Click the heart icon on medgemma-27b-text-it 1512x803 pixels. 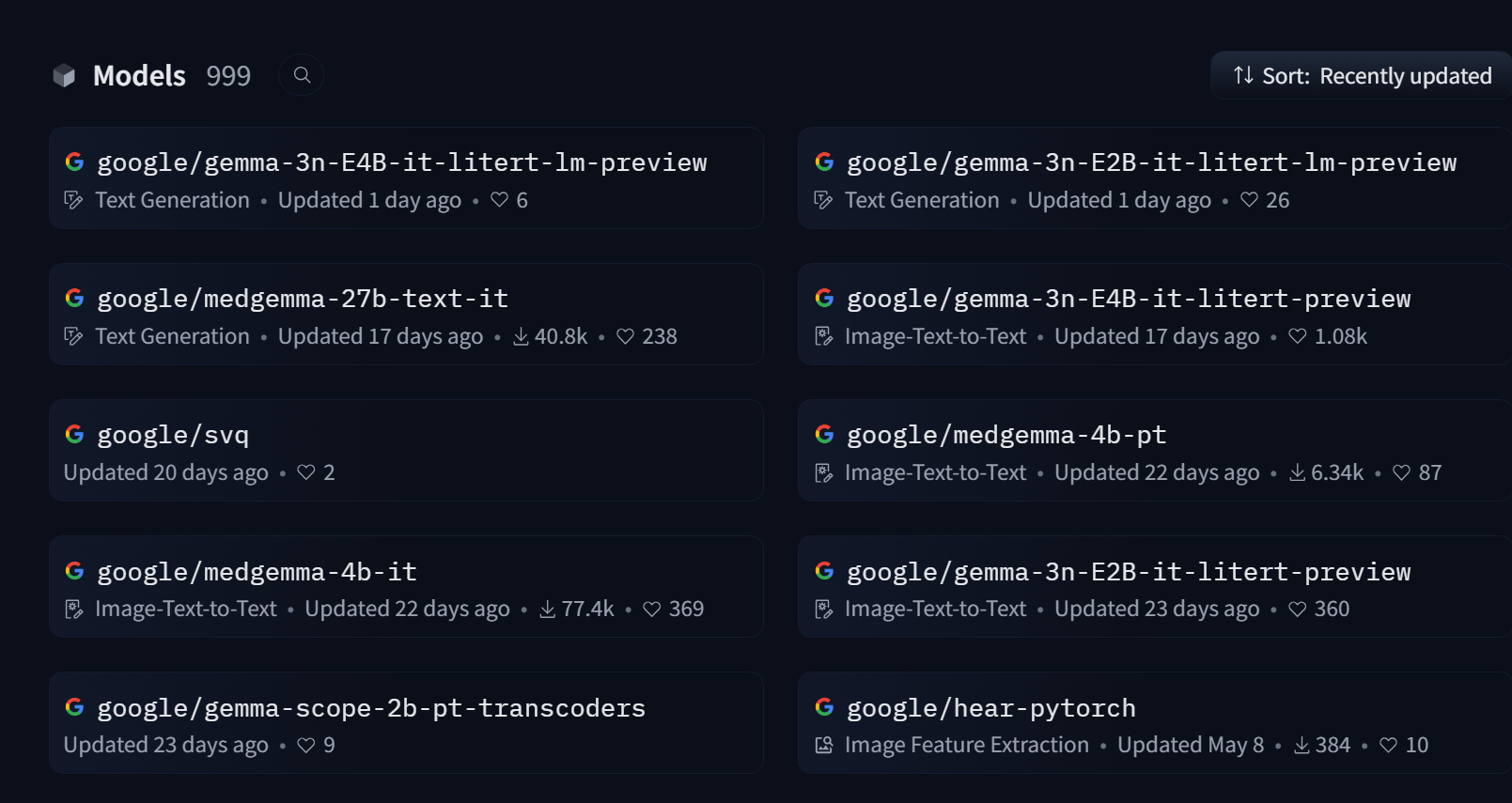626,336
